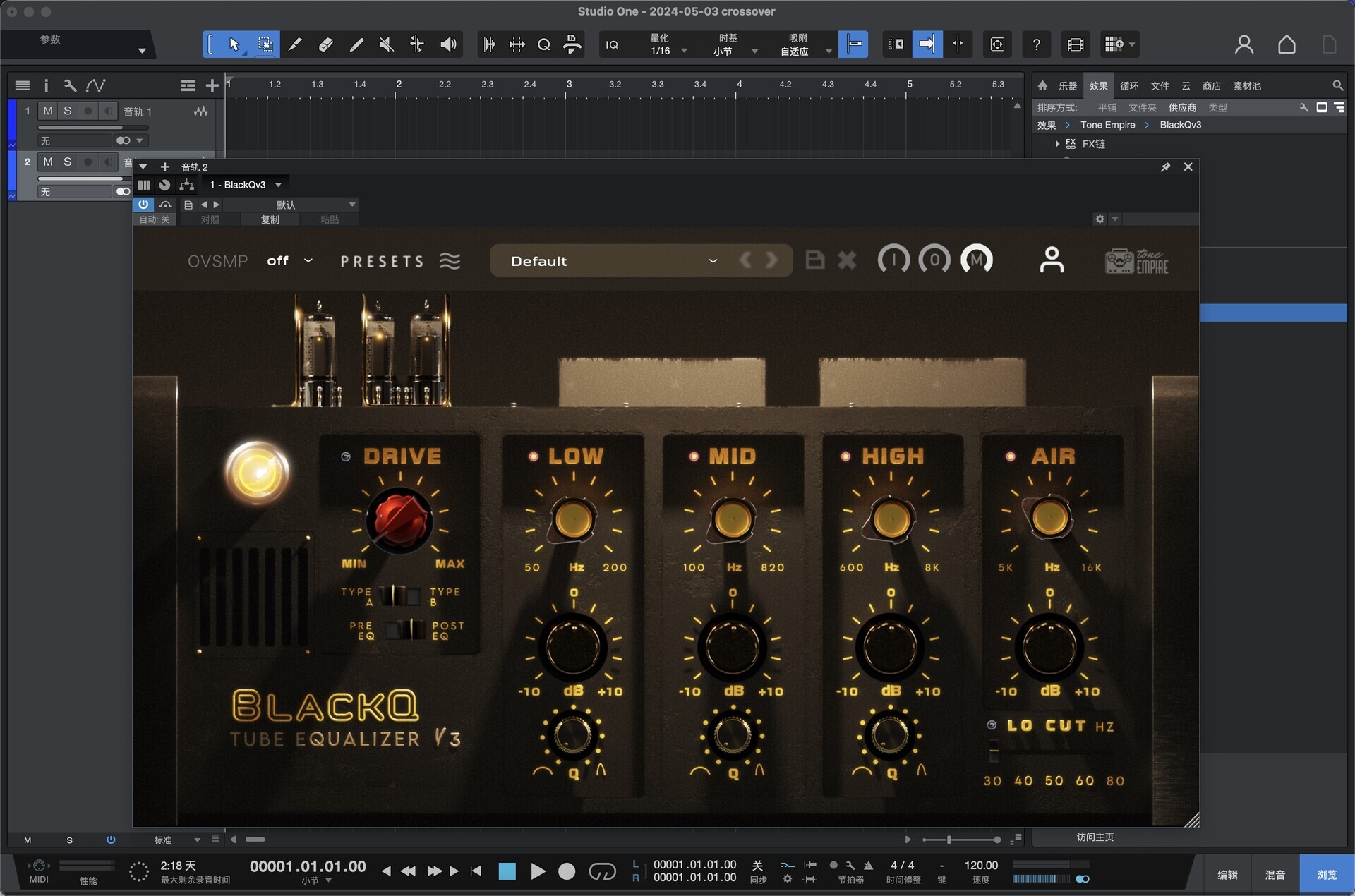Screen dimensions: 1355x896
Task: Select the Range tool
Action: click(x=265, y=44)
